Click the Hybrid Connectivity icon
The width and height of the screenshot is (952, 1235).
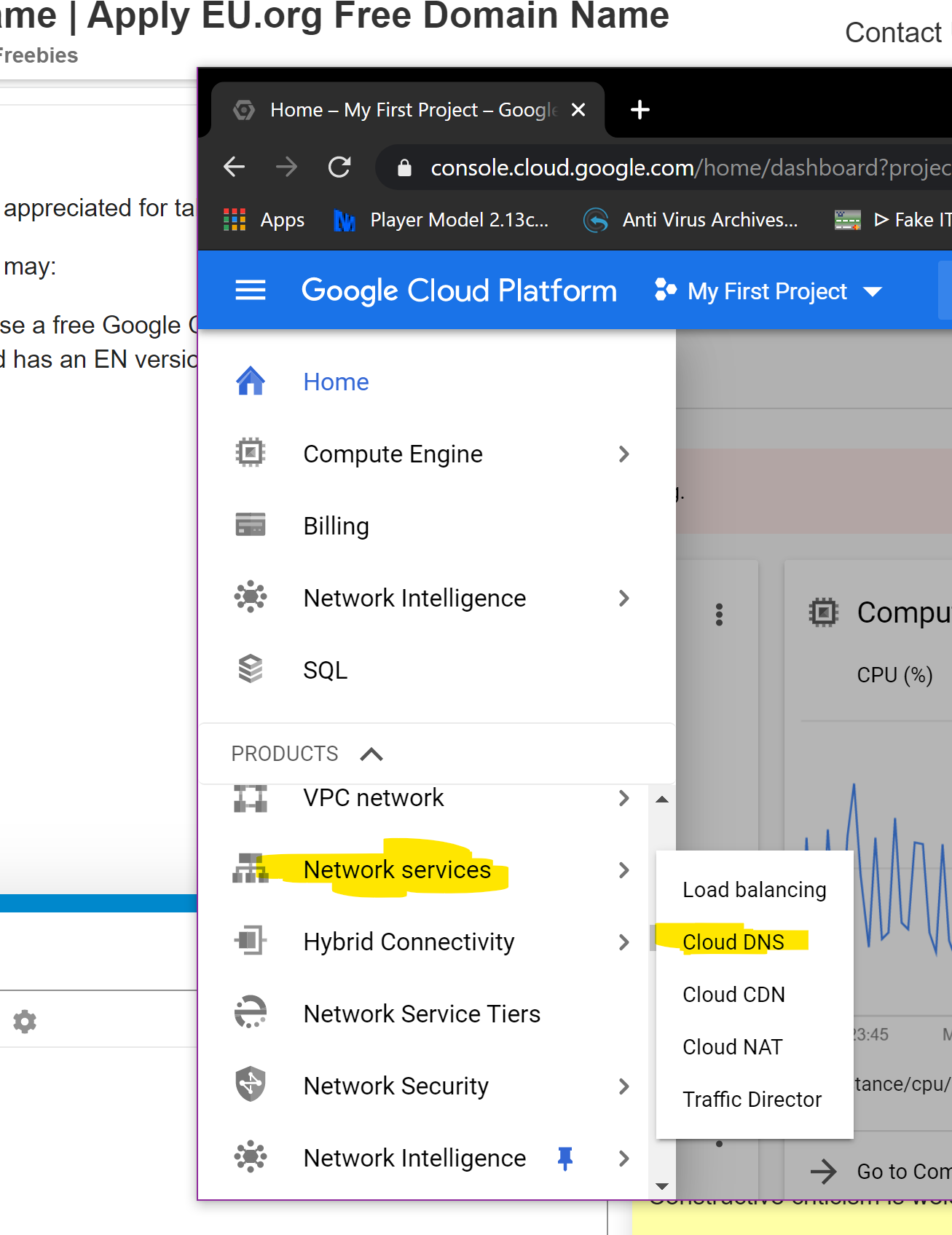pos(250,940)
